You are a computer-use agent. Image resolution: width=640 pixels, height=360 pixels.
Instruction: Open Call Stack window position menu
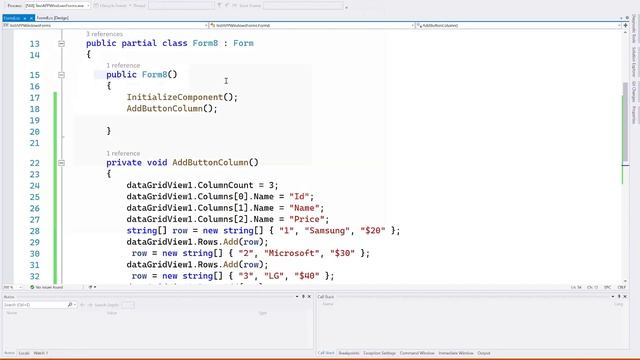[x=613, y=297]
